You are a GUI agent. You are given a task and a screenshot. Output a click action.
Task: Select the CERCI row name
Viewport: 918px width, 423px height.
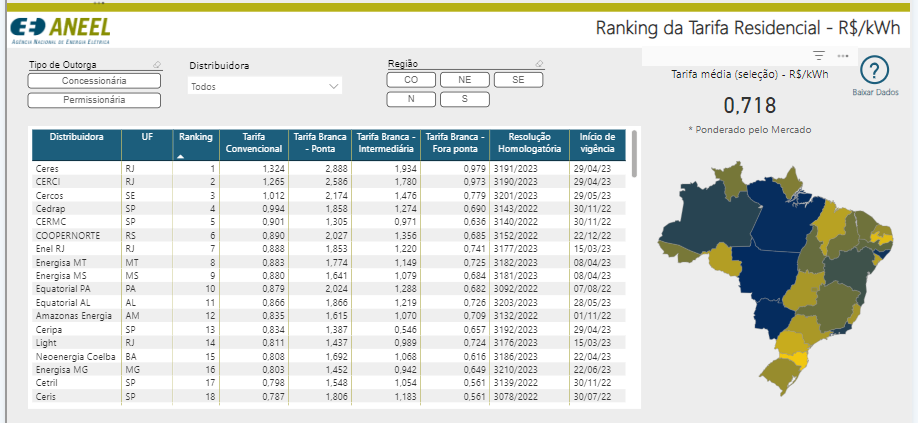tap(48, 182)
